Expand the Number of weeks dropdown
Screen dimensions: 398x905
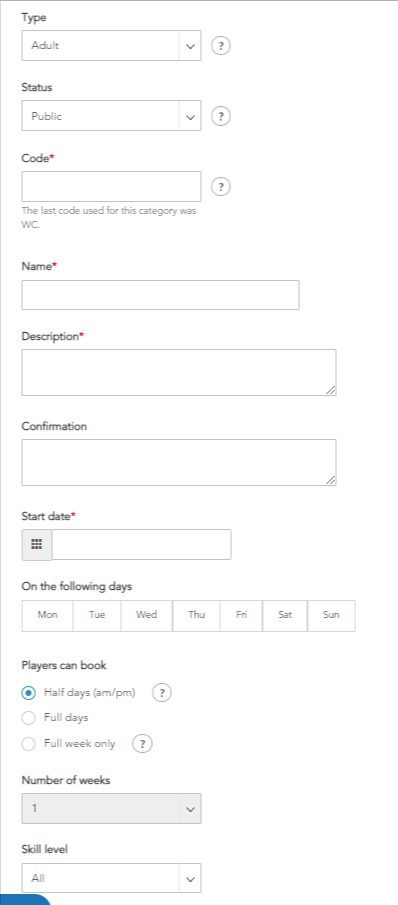tap(111, 809)
